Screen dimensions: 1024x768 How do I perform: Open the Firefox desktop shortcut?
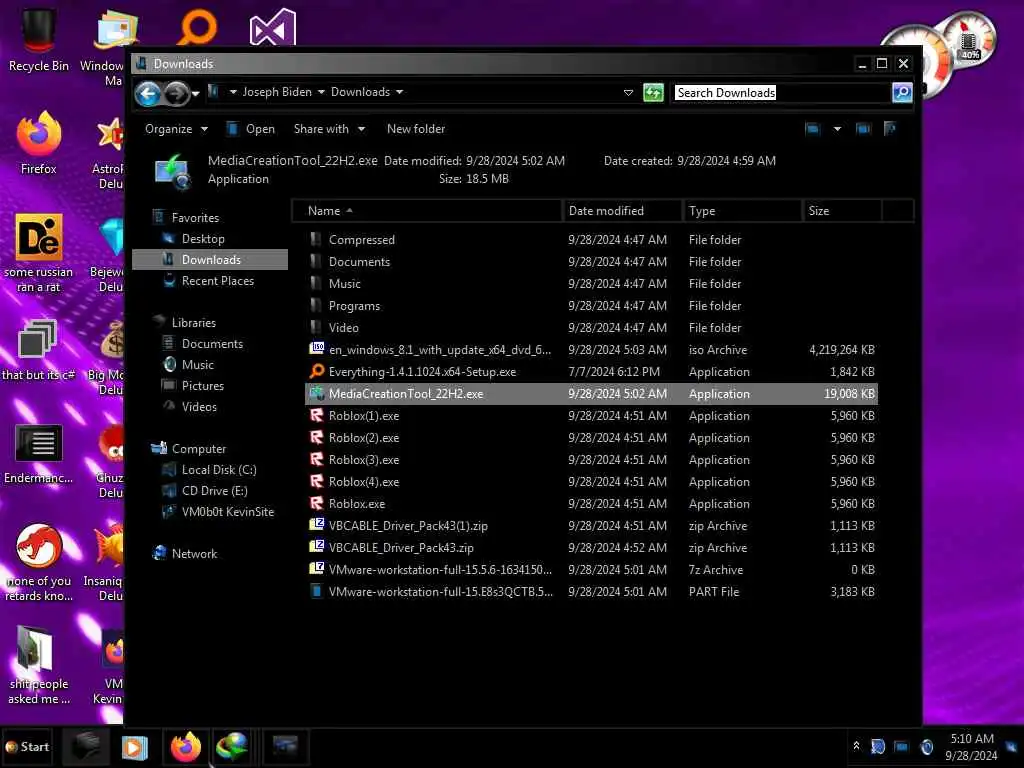[x=38, y=144]
